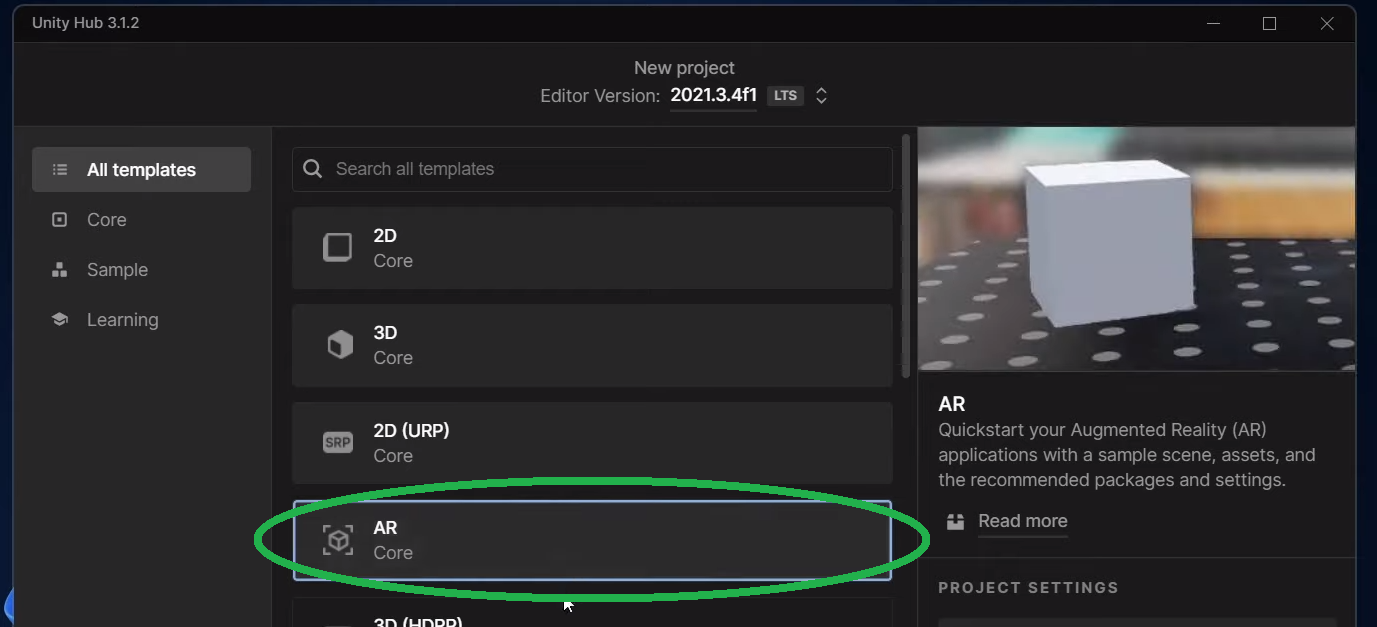
Task: Click the PROJECT SETTINGS heading
Action: (x=1028, y=588)
